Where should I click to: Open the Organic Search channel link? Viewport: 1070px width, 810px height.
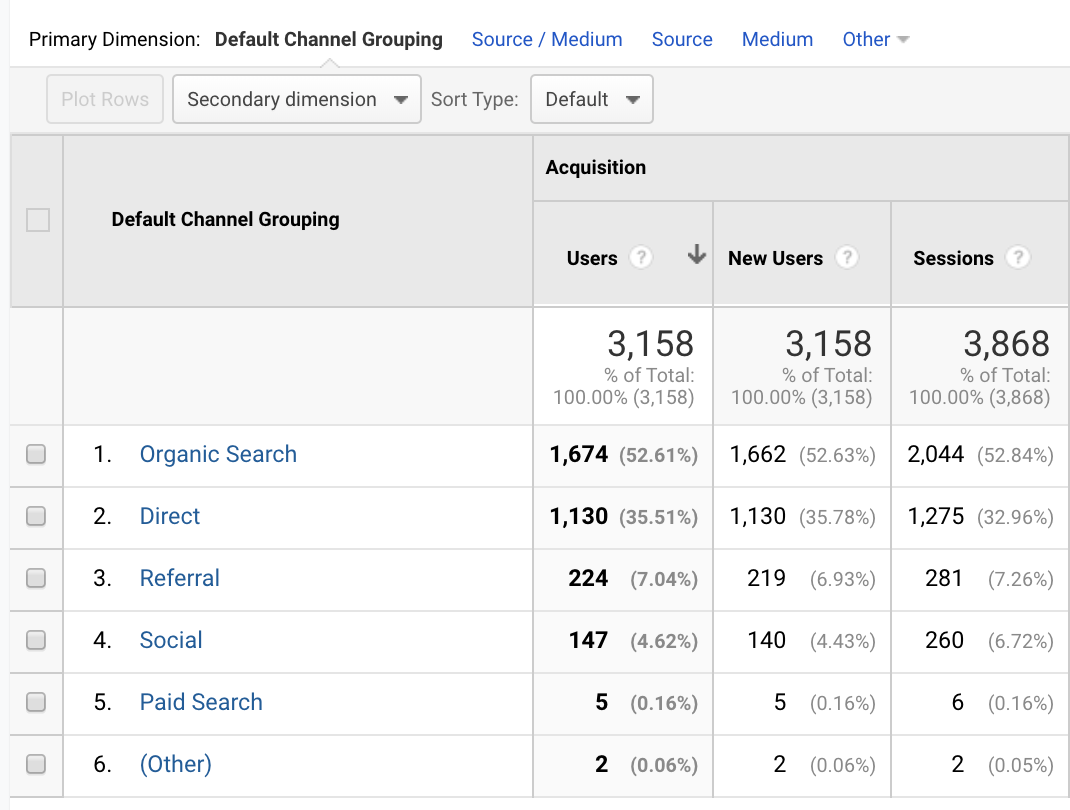(218, 454)
